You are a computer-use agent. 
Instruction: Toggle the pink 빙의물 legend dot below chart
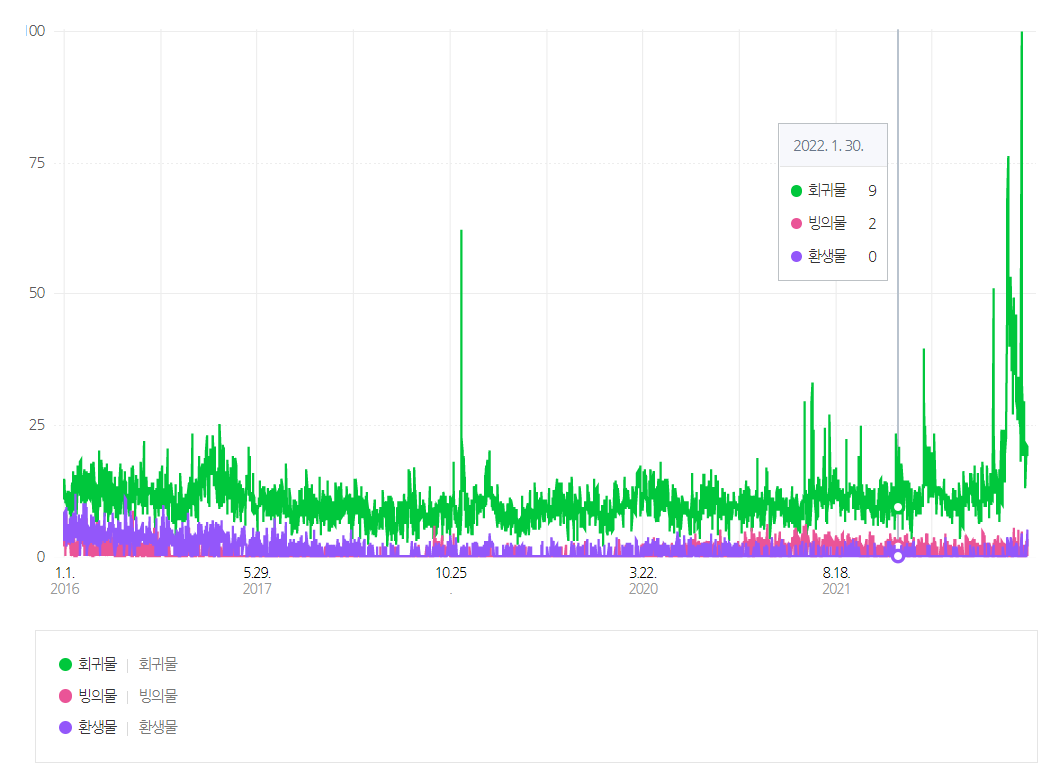point(66,696)
